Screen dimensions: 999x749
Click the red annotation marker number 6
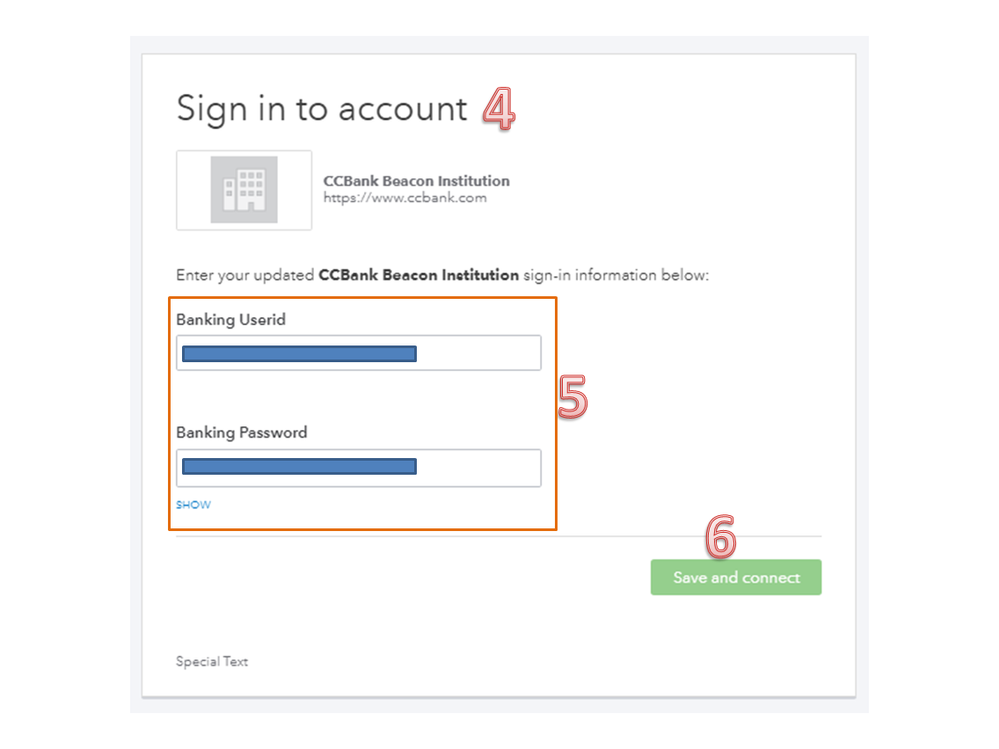point(722,536)
